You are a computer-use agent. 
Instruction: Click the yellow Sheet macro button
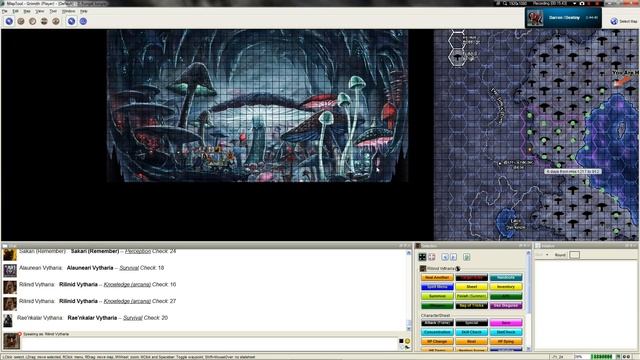coord(471,287)
